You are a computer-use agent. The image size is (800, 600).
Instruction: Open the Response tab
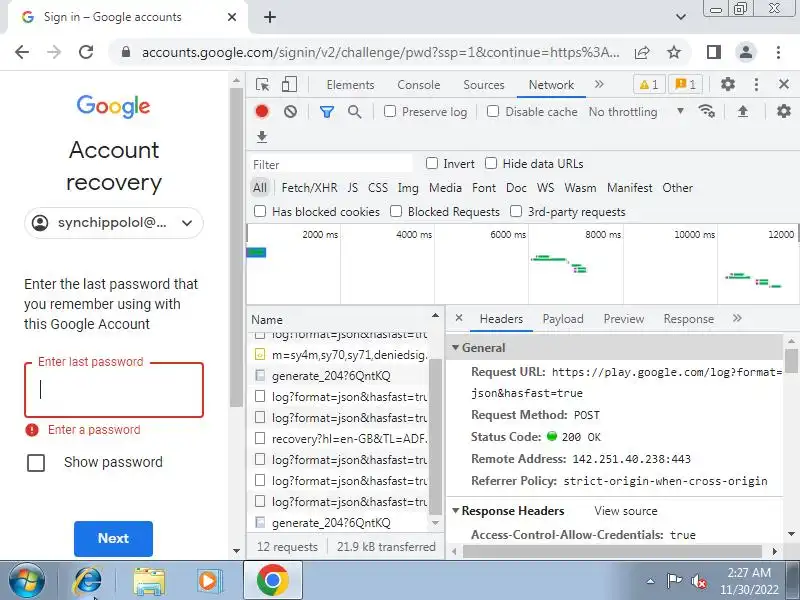pos(688,319)
